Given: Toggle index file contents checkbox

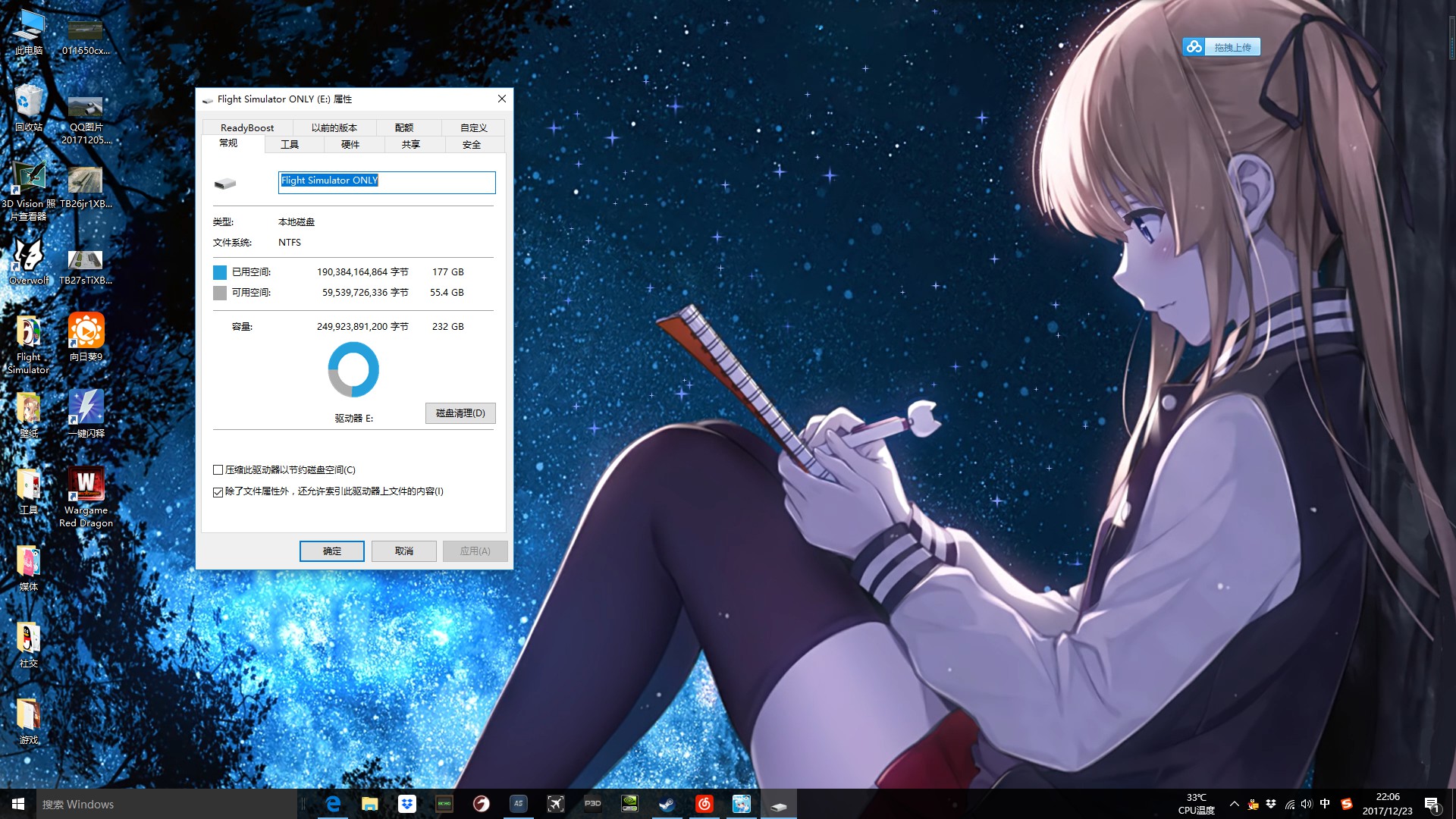Looking at the screenshot, I should [x=218, y=491].
